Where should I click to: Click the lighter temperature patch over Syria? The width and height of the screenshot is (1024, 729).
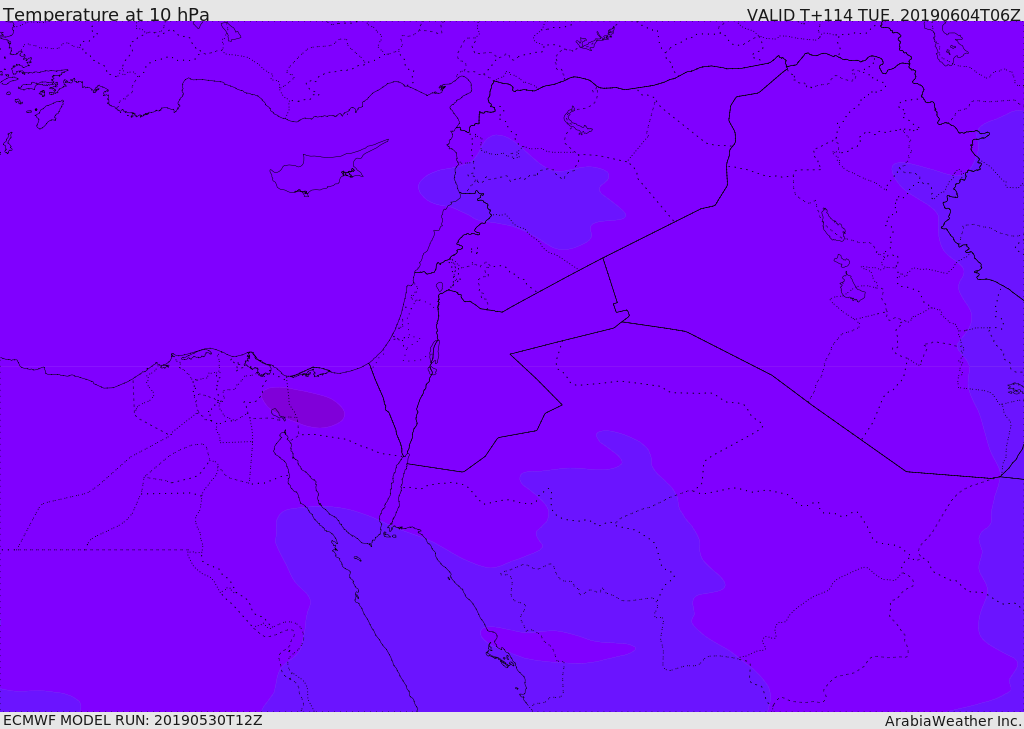coord(522,194)
